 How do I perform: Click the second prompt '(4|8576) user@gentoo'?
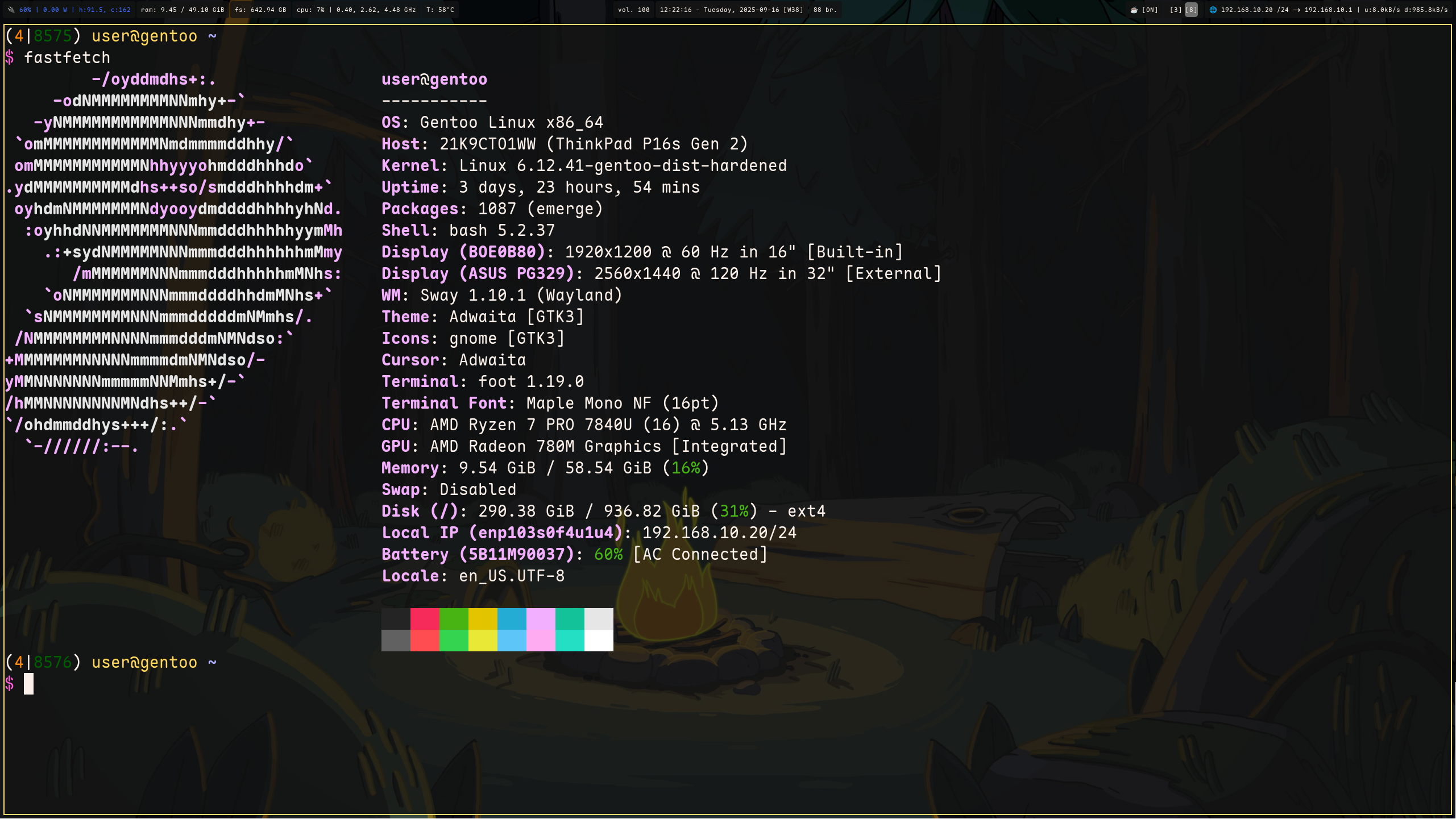click(101, 662)
